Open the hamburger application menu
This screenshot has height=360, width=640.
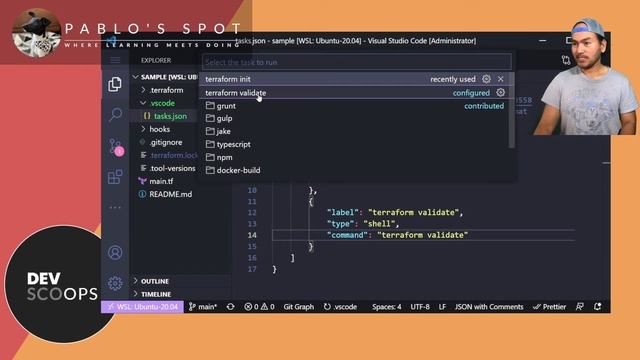pyautogui.click(x=115, y=60)
